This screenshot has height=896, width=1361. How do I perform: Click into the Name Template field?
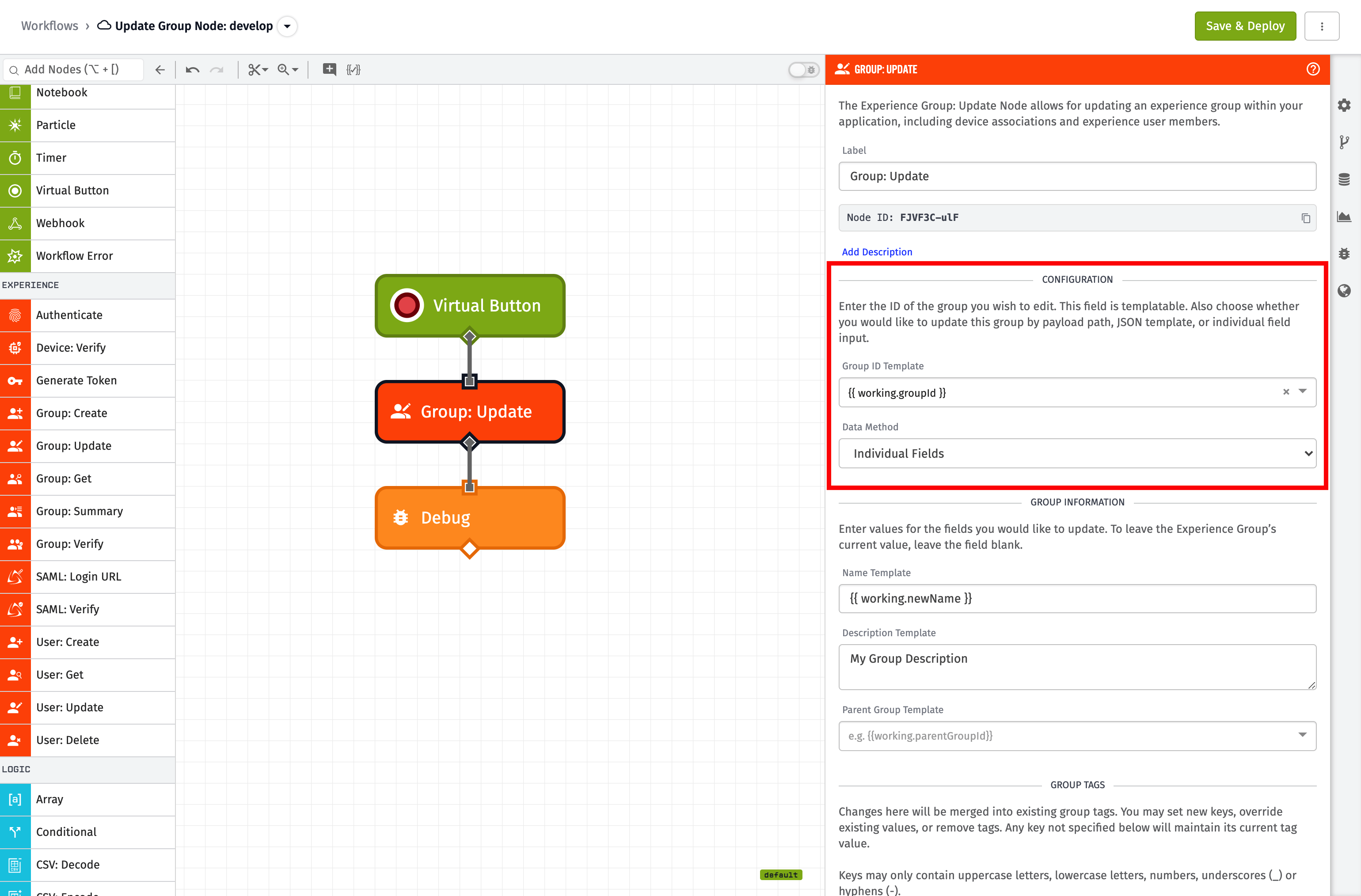click(1077, 598)
